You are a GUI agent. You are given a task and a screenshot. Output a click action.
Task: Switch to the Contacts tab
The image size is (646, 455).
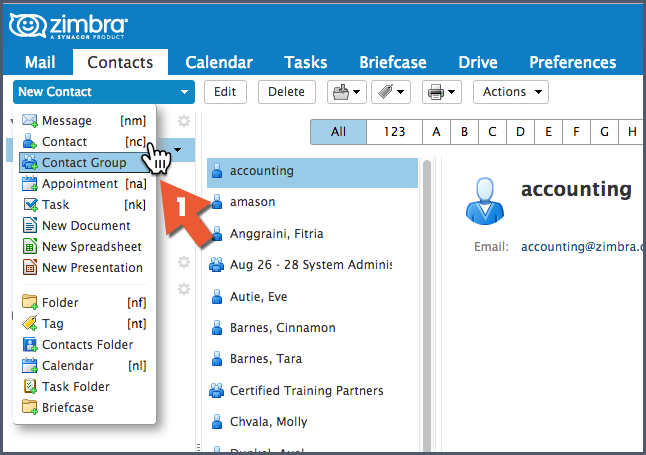coord(120,62)
